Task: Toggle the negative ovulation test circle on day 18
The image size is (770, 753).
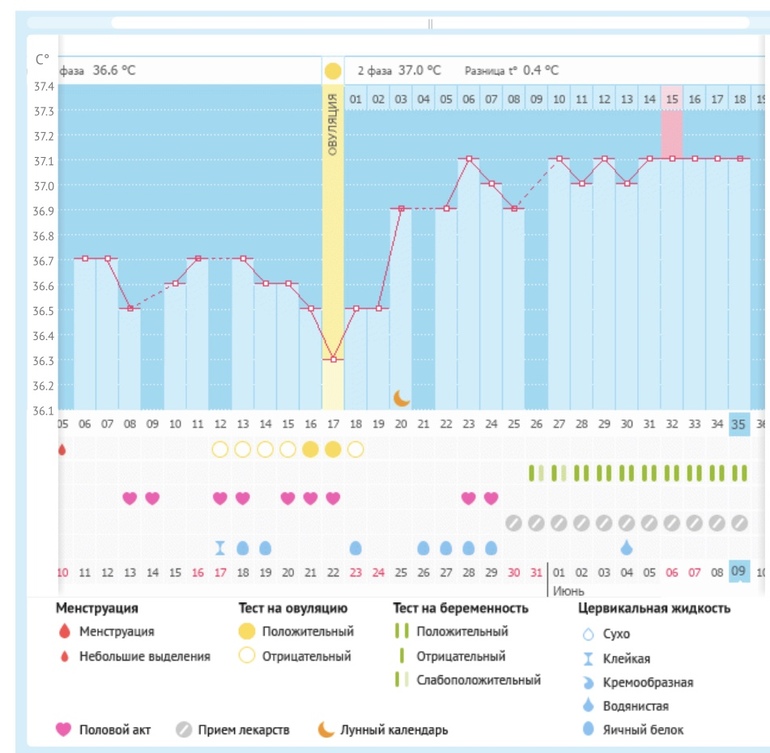Action: click(x=355, y=449)
